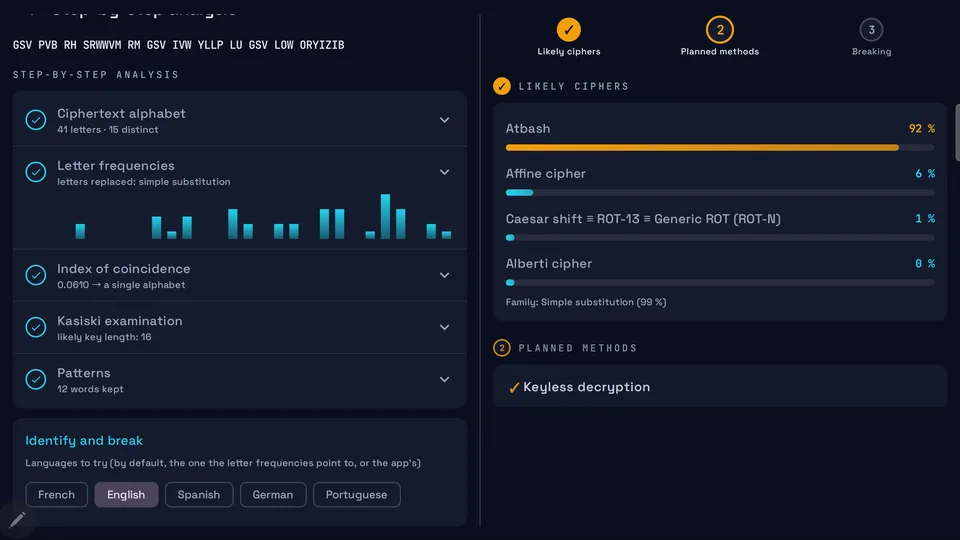Click '12 words kept' text

90,389
